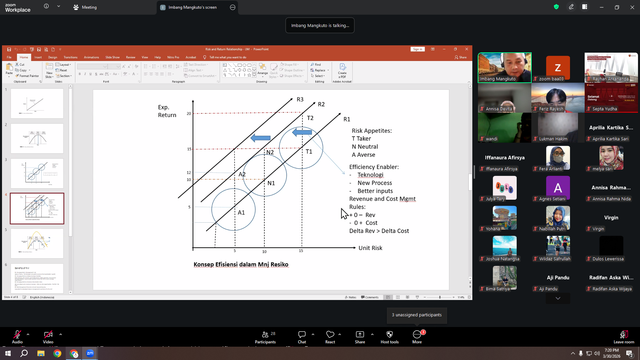
Task: Open Host tools shield menu
Action: pyautogui.click(x=389, y=337)
